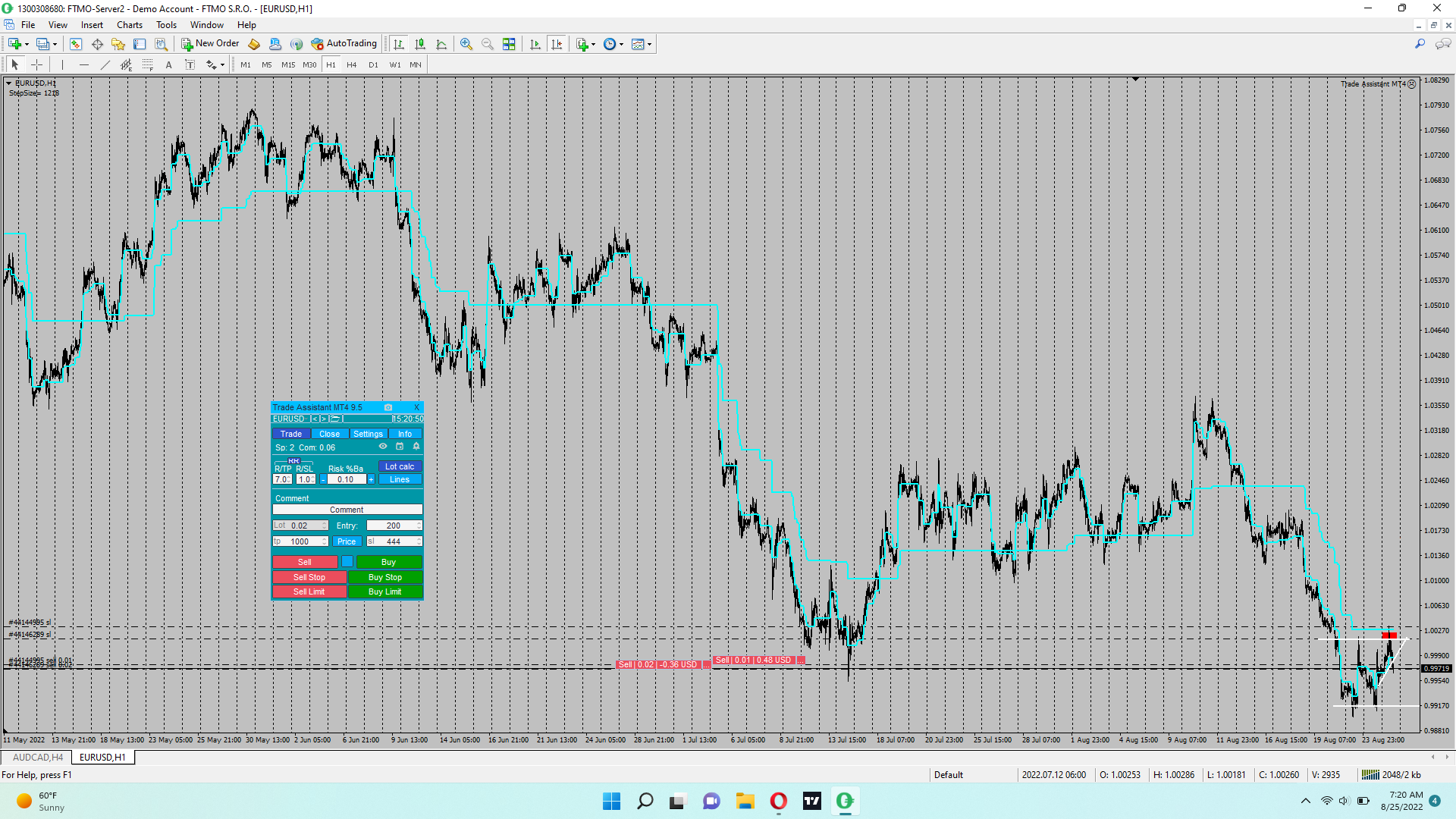Screen dimensions: 1456x819
Task: Click the blue square between Sell and Buy
Action: click(347, 562)
